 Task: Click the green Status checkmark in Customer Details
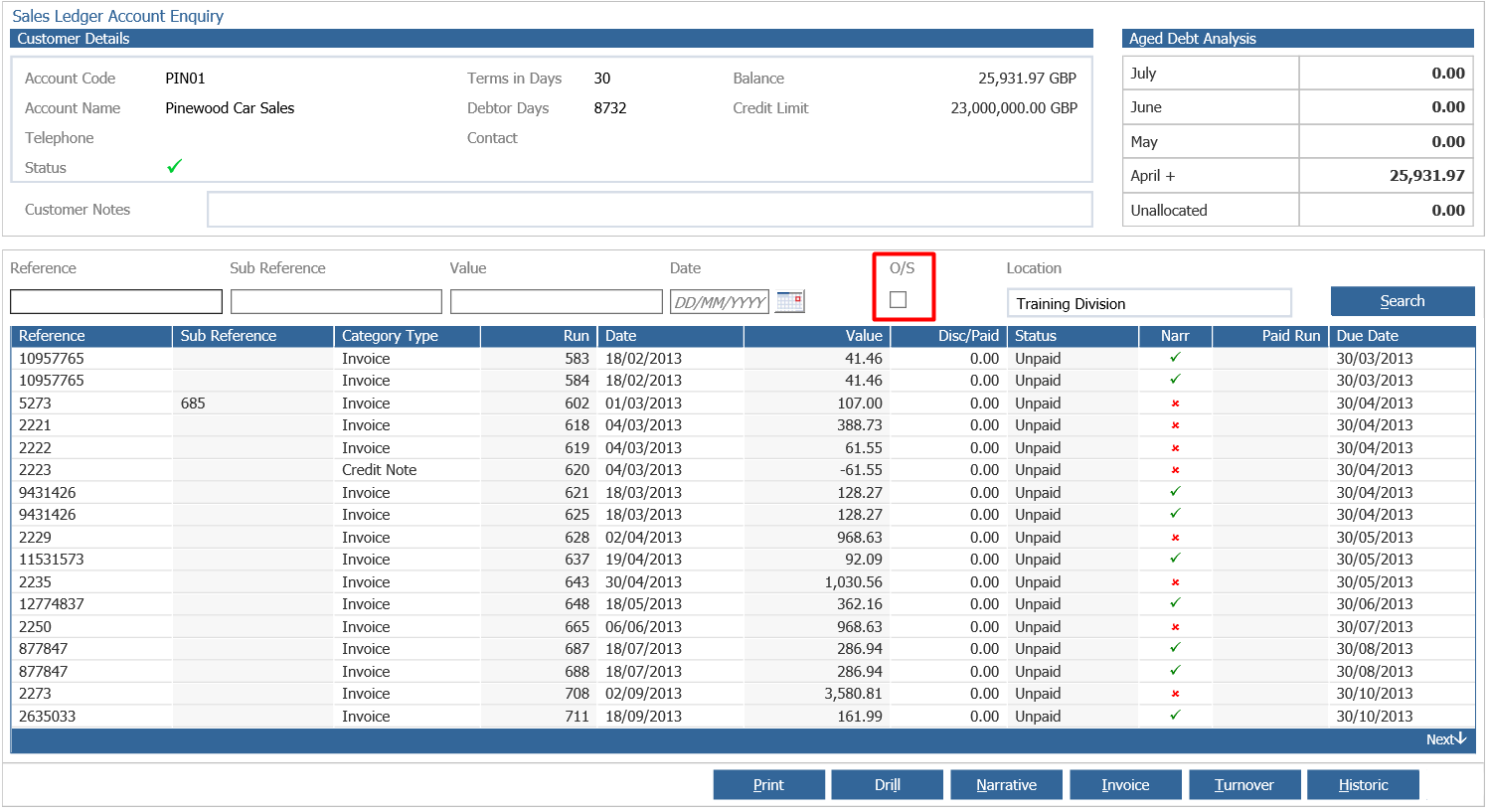pyautogui.click(x=174, y=166)
